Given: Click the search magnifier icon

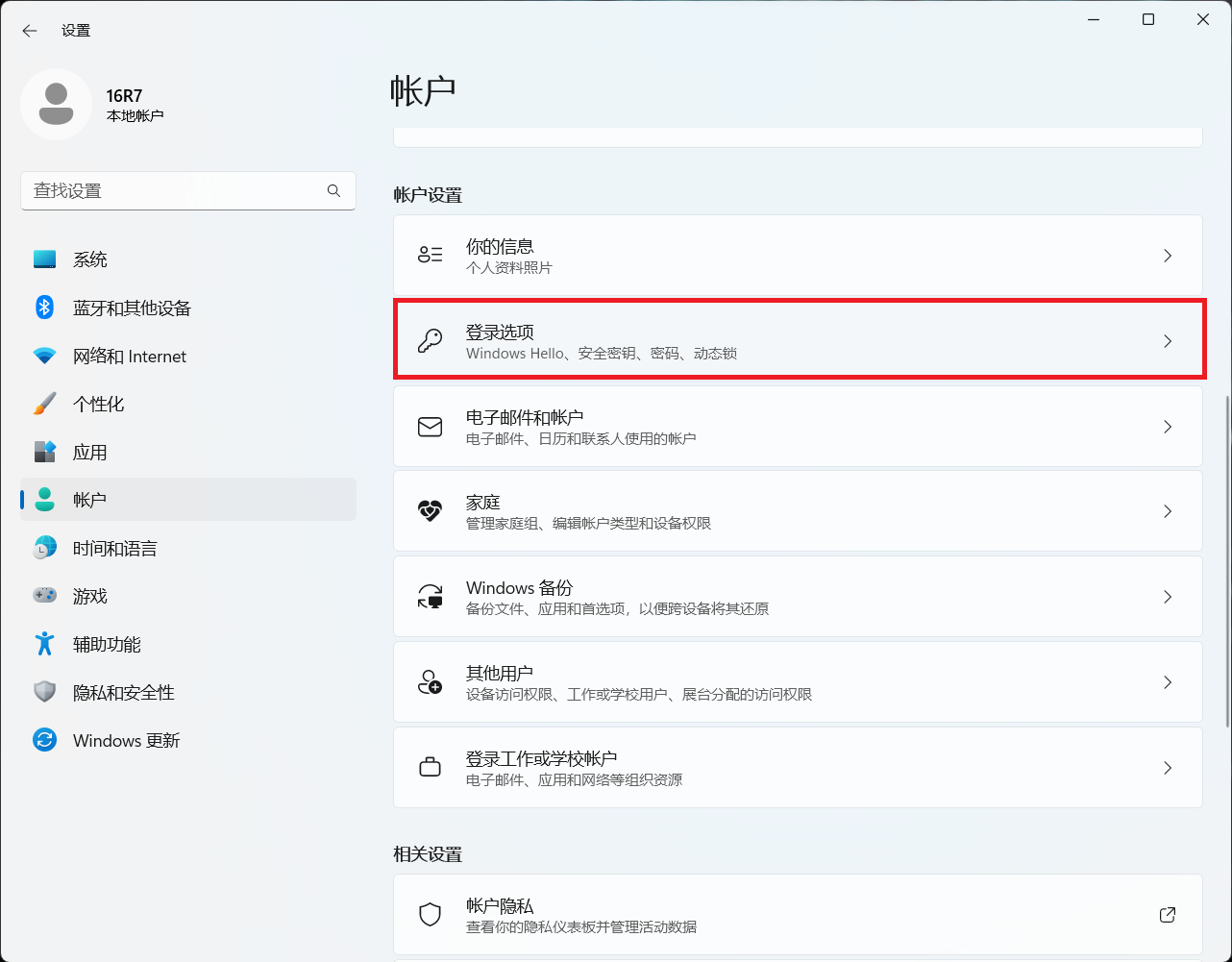Looking at the screenshot, I should (x=333, y=191).
